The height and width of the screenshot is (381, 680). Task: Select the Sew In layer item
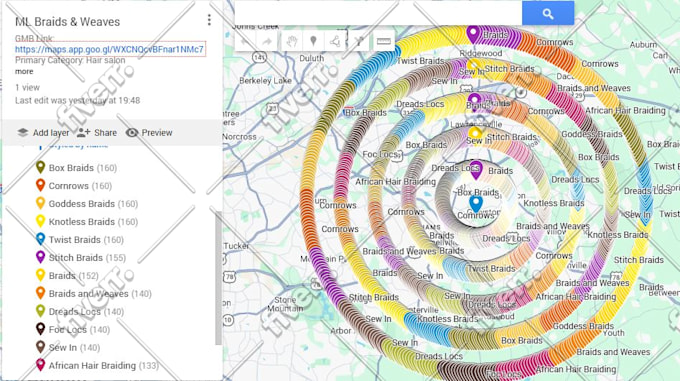pos(68,348)
